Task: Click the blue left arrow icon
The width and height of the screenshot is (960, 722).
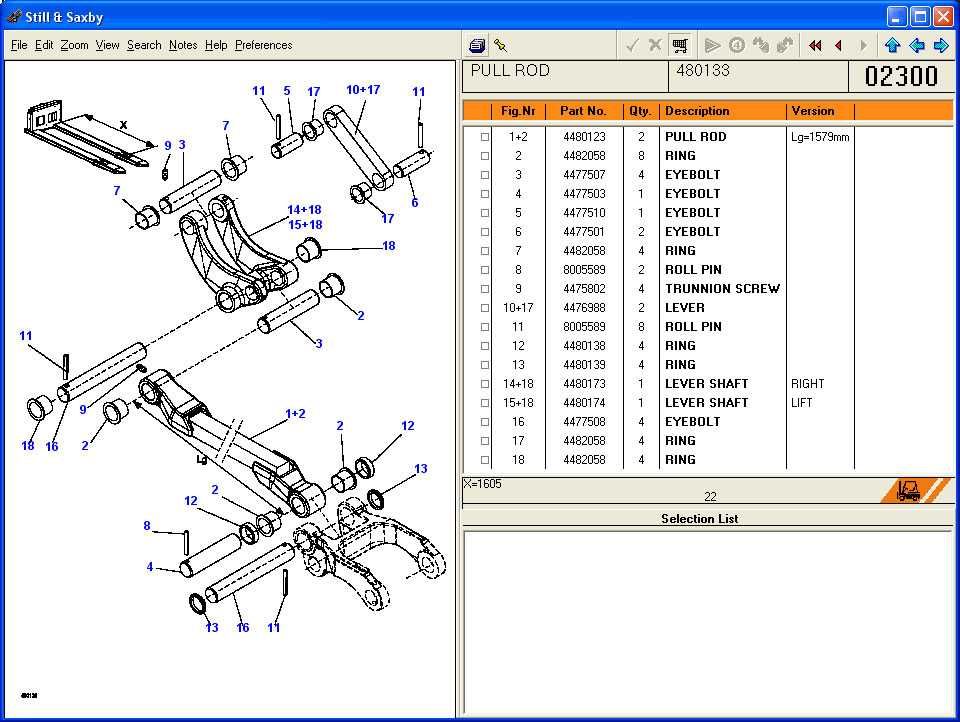Action: (x=917, y=45)
